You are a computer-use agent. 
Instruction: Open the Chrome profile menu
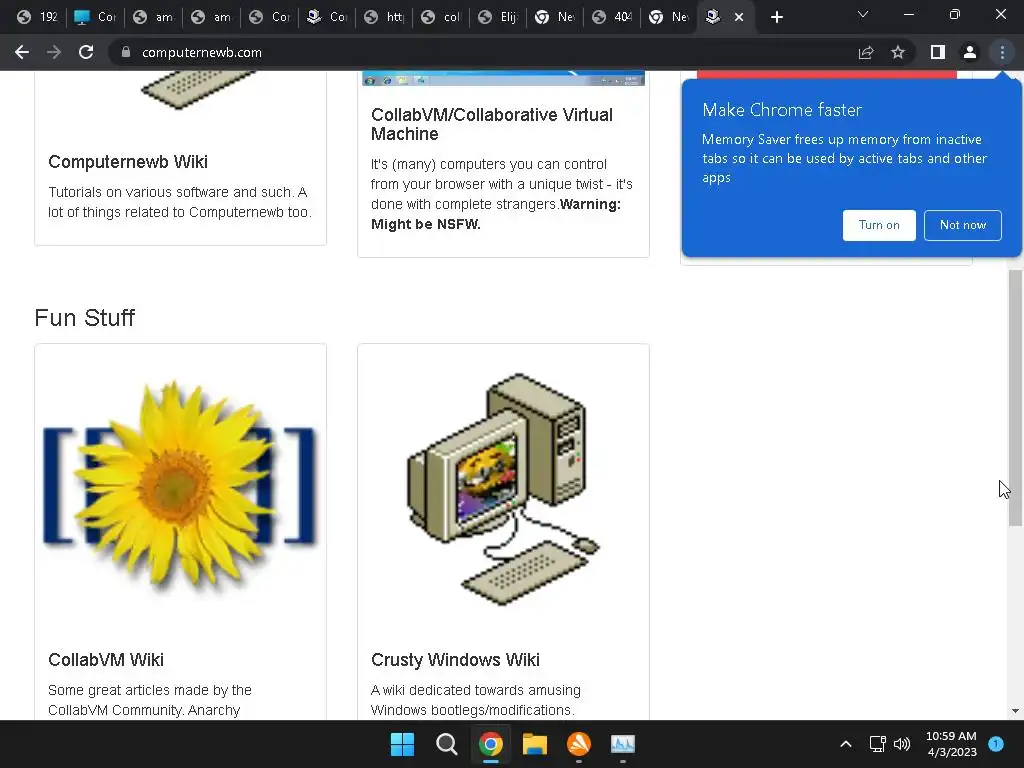[970, 52]
